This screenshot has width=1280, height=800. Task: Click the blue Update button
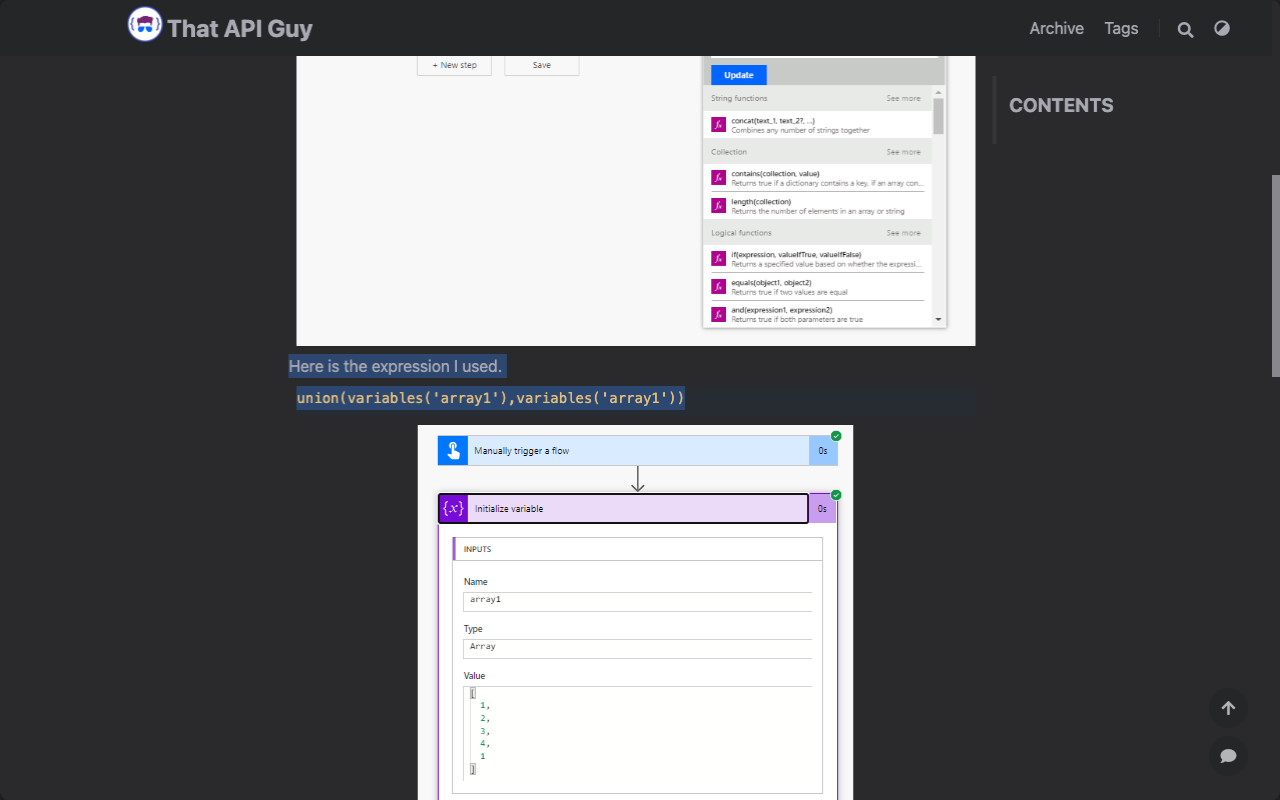click(739, 75)
